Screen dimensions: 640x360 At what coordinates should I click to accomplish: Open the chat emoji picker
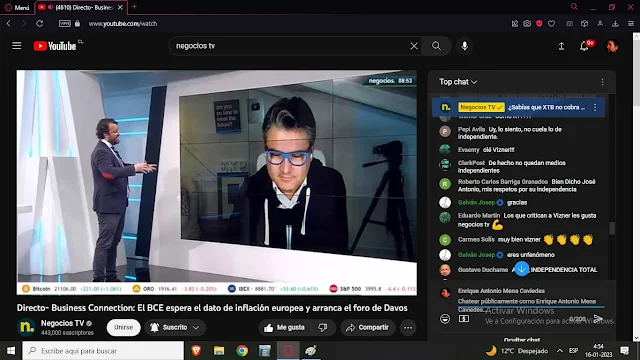(x=445, y=318)
